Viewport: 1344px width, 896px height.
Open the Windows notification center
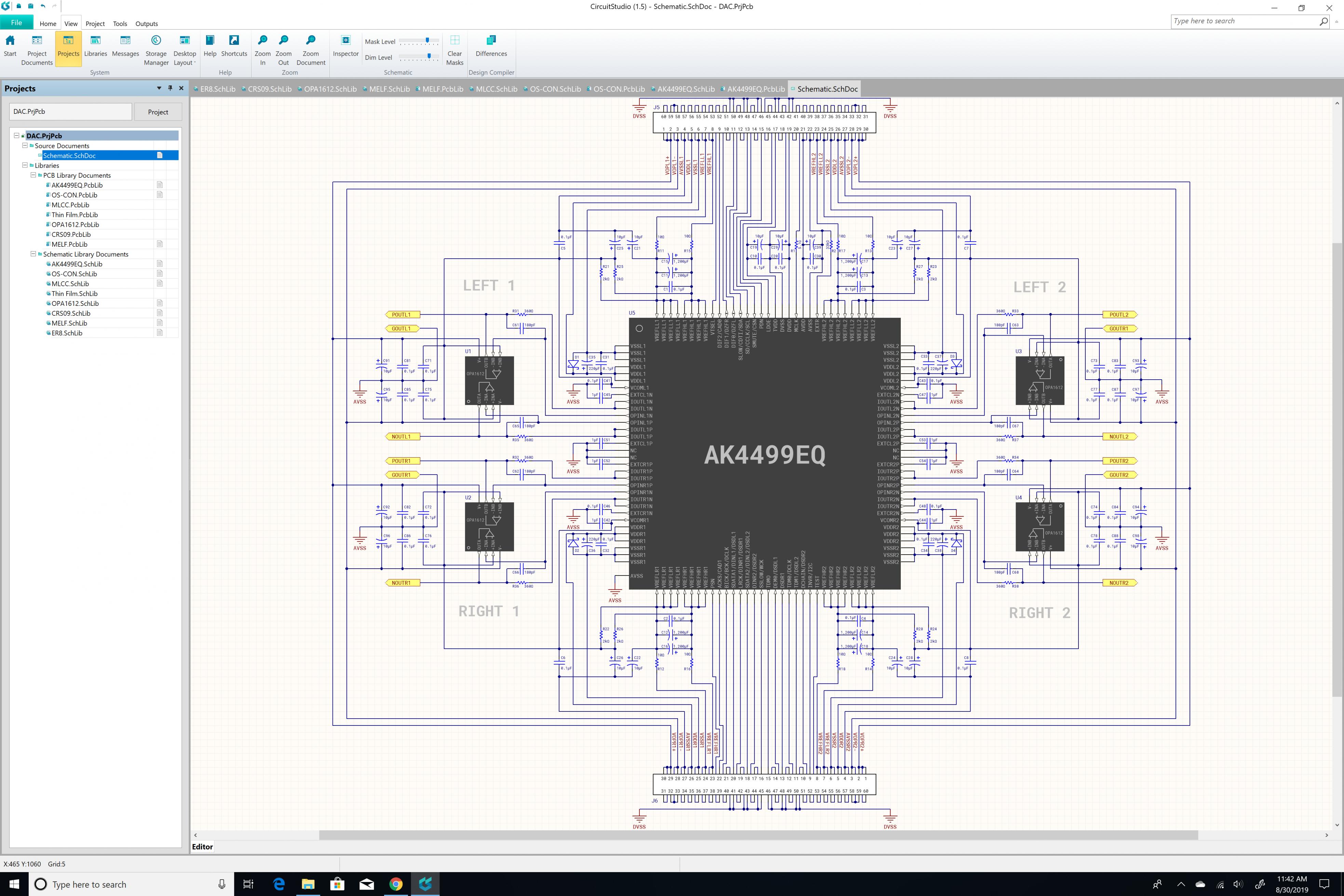(1325, 884)
